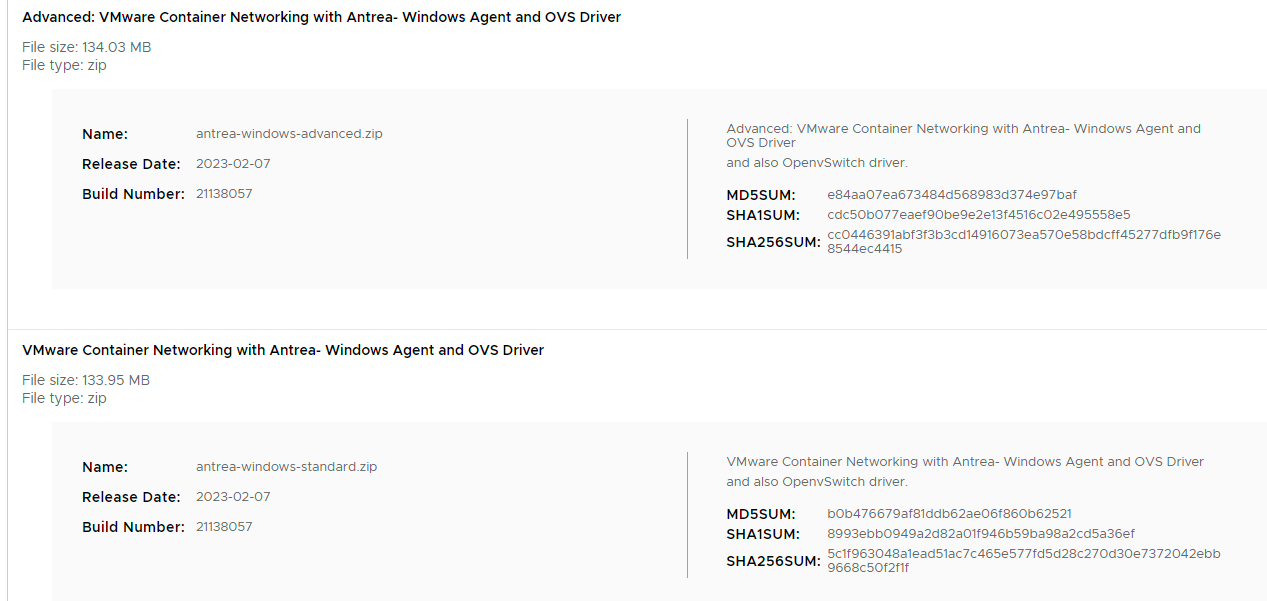Viewport: 1267px width, 601px height.
Task: Click the File type line under the standard heading
Action: 64,398
